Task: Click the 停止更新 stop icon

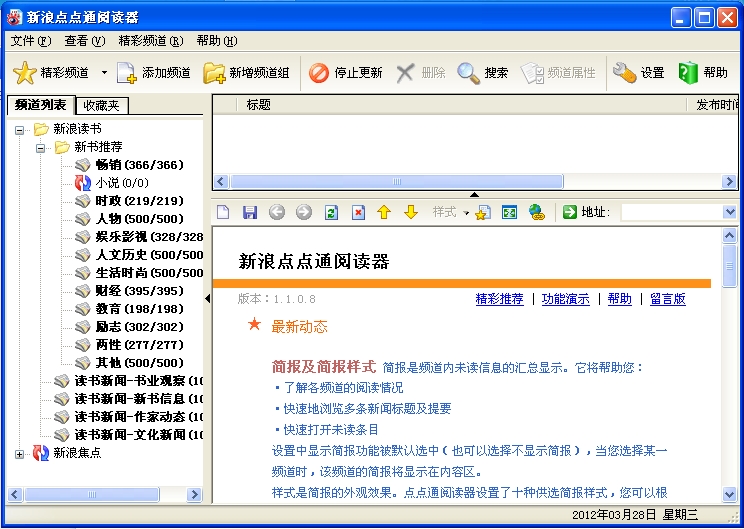Action: [318, 73]
